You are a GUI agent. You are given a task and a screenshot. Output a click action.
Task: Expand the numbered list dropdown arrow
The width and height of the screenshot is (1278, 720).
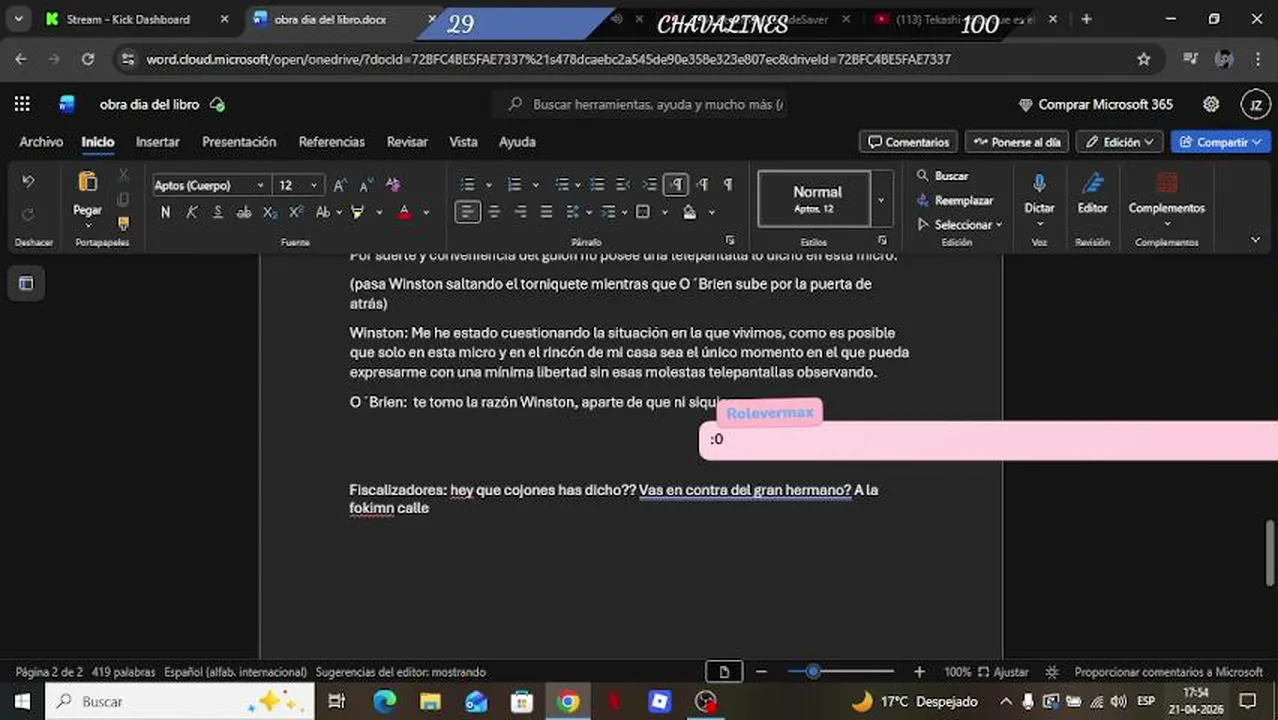pyautogui.click(x=536, y=185)
